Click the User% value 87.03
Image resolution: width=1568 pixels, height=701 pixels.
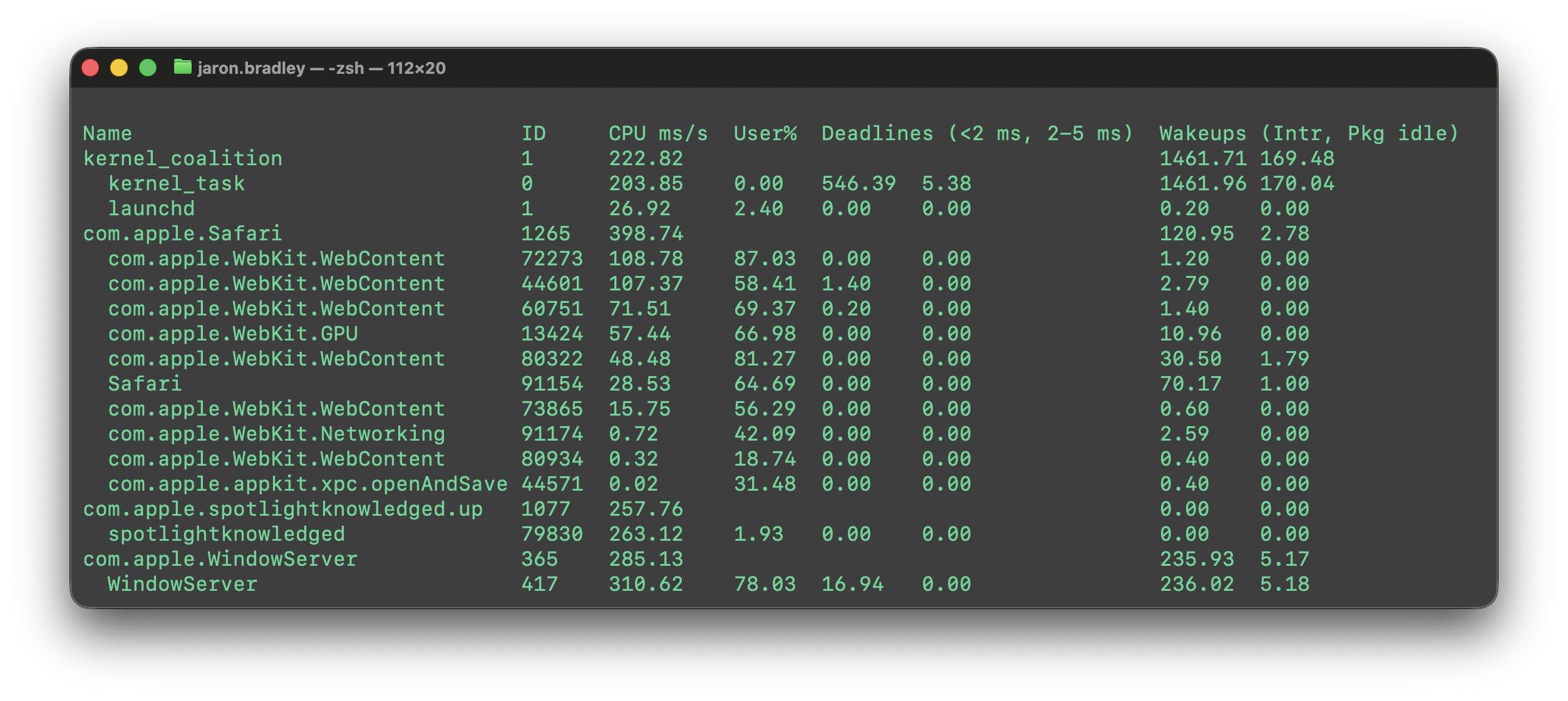click(765, 258)
